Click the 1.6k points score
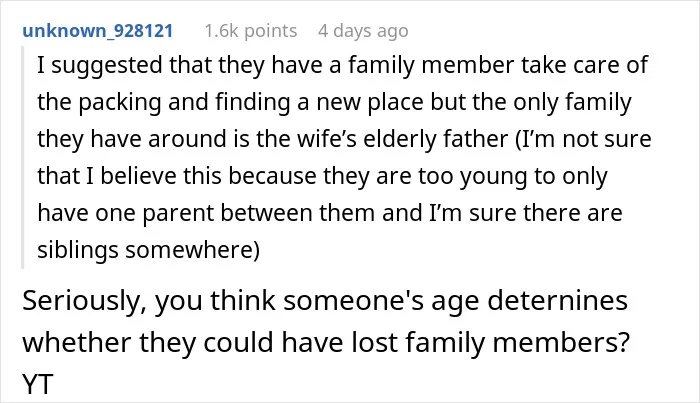This screenshot has width=700, height=403. (250, 31)
